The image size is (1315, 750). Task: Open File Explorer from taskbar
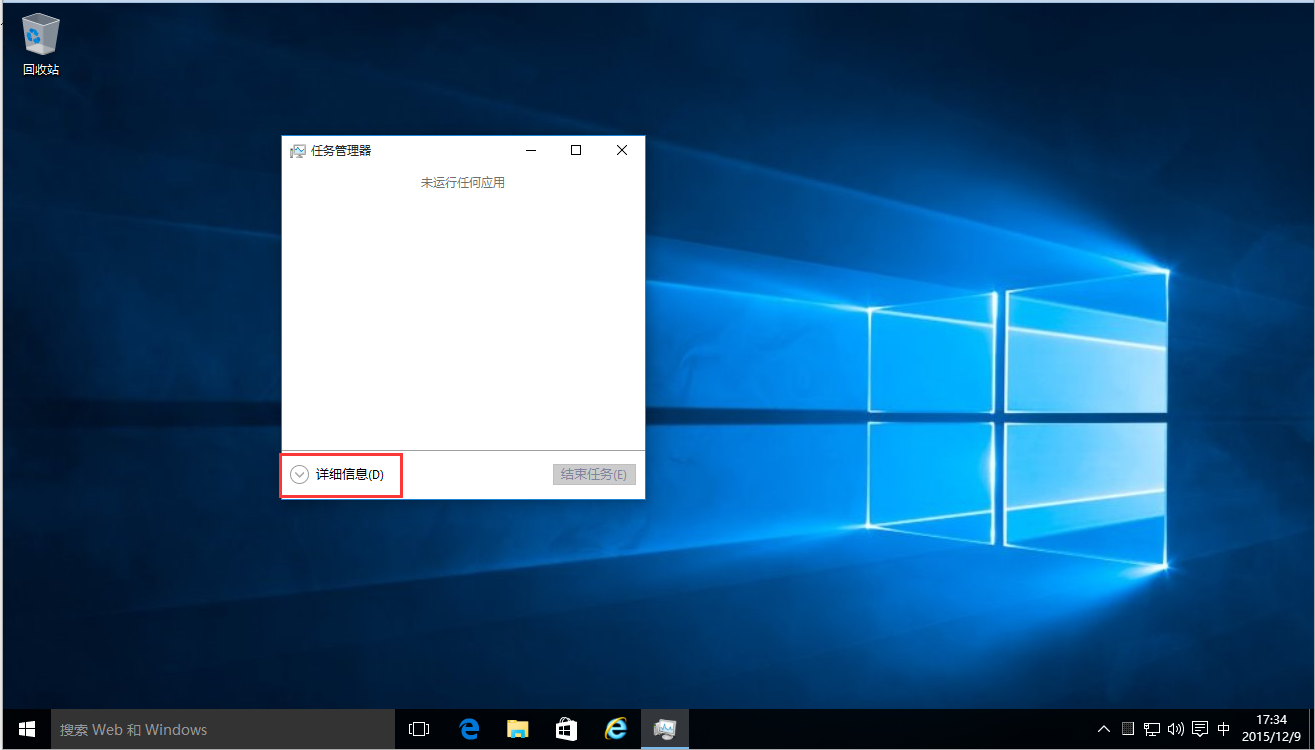point(517,730)
